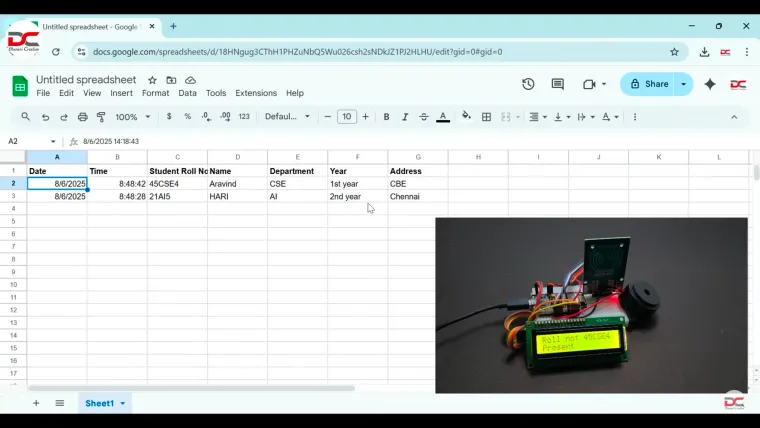This screenshot has height=428, width=760.
Task: Open the zoom 100% dropdown
Action: (132, 117)
